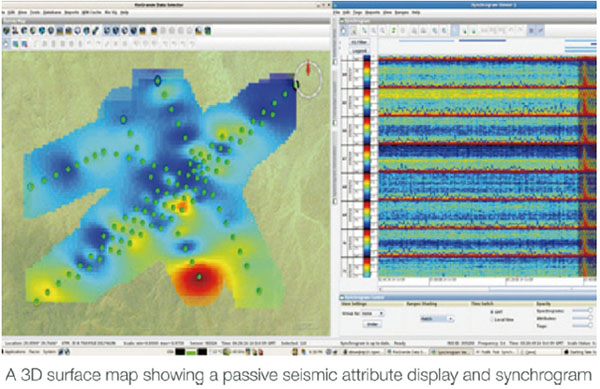Viewport: 600px width, 389px height.
Task: Open Database menu in Data Selection window
Action: tap(52, 13)
